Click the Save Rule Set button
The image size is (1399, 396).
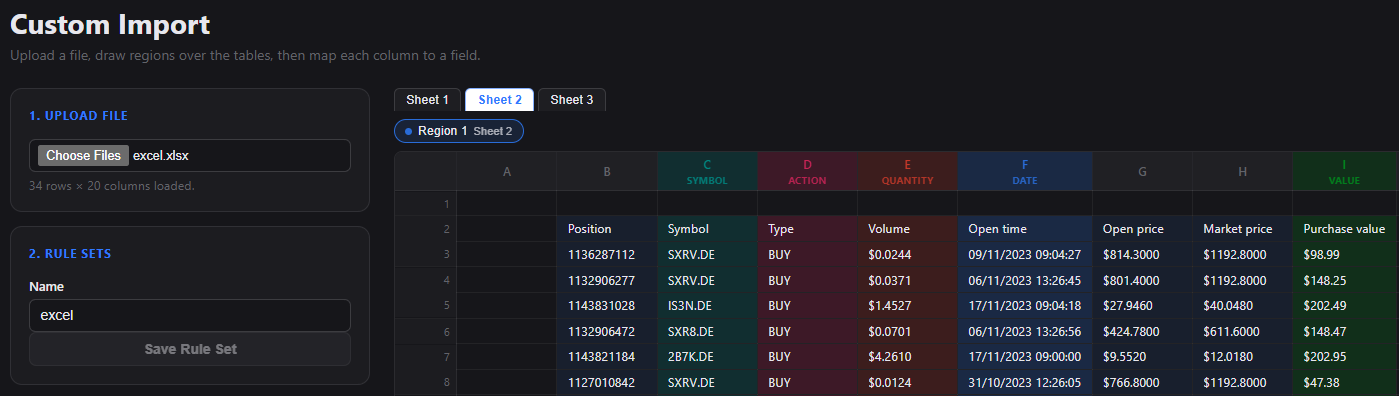[x=190, y=349]
